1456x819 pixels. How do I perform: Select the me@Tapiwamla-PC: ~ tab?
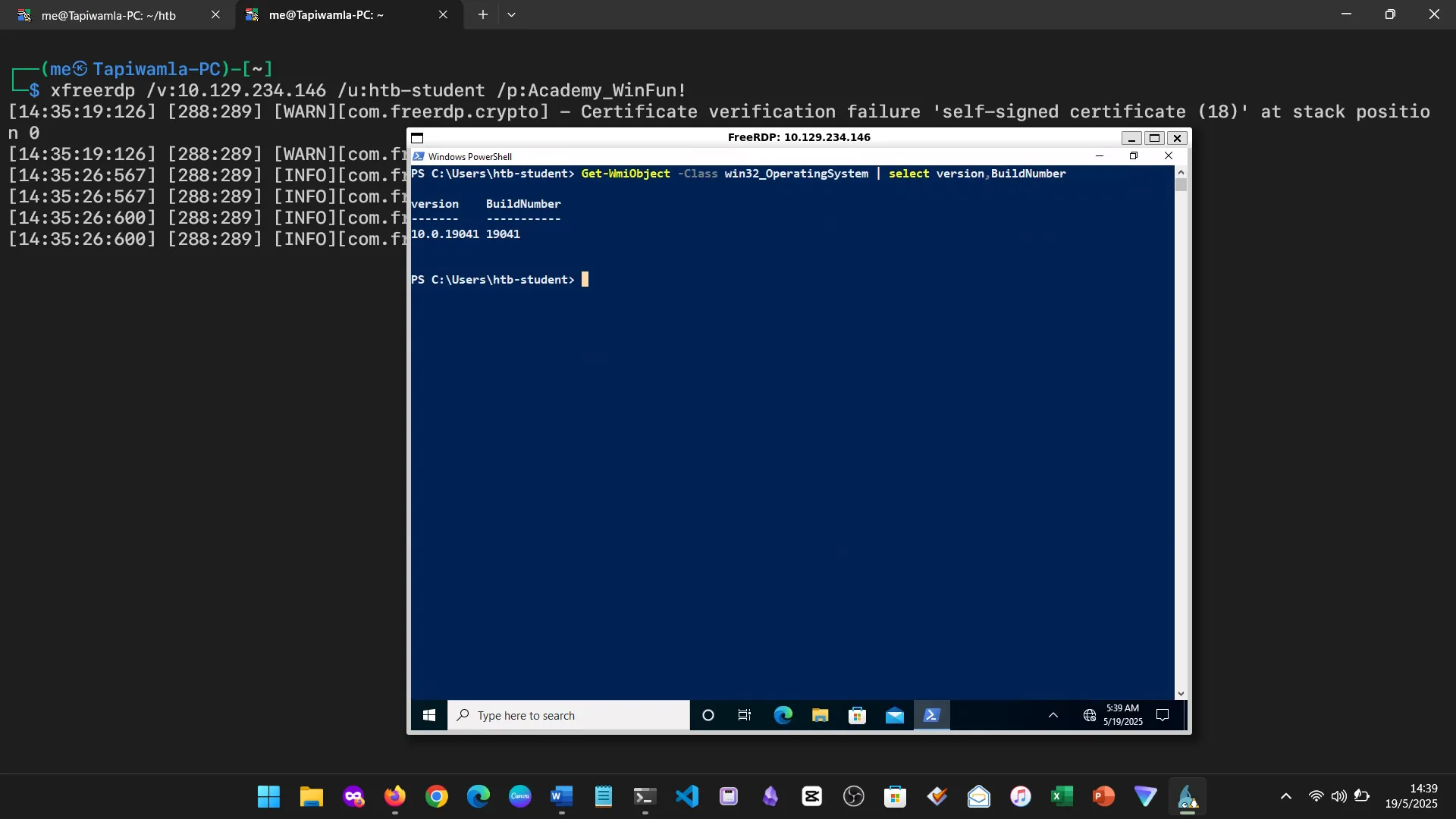pos(326,15)
